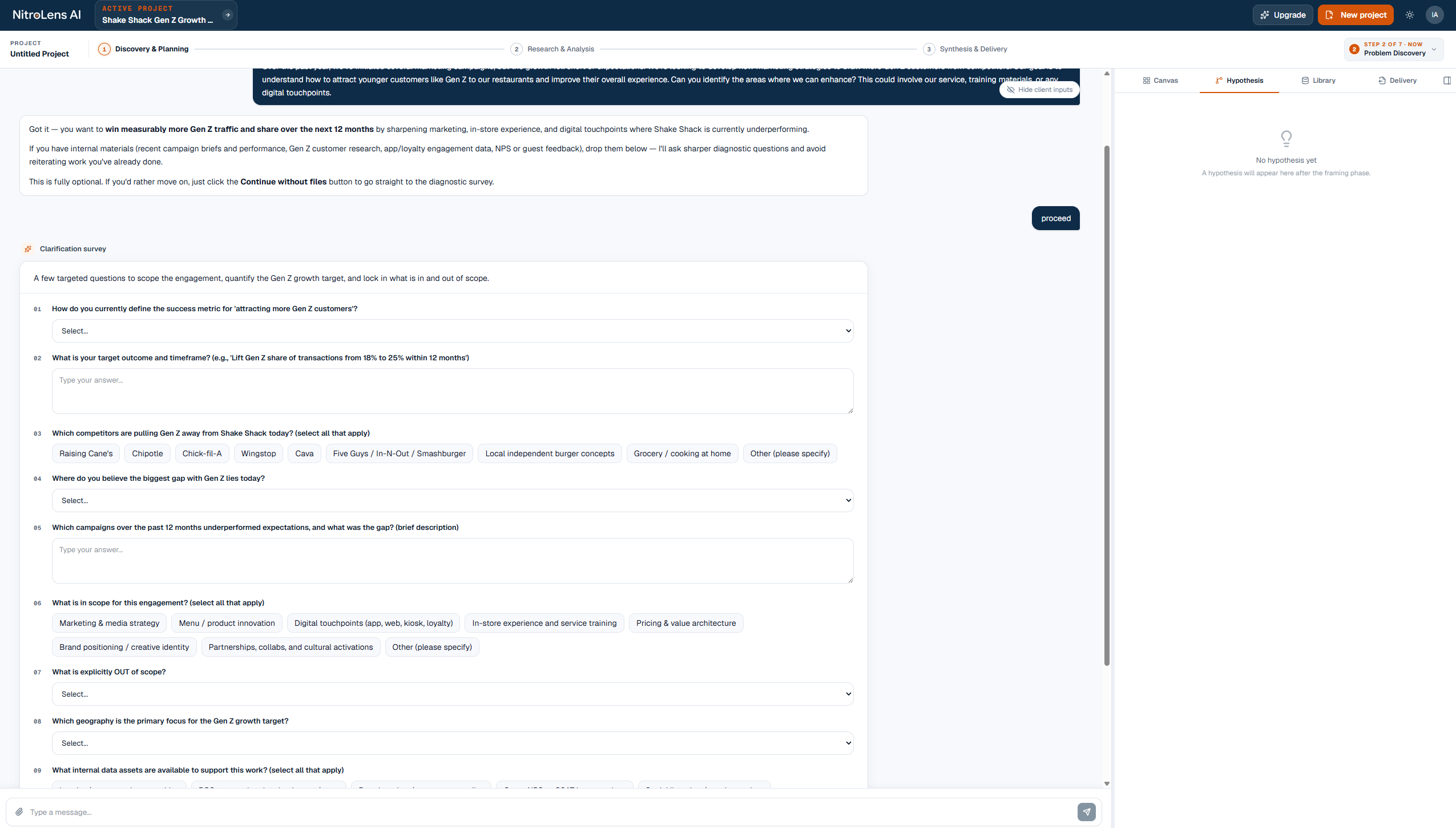
Task: Select Marketing & media strategy scope chip
Action: coord(110,623)
